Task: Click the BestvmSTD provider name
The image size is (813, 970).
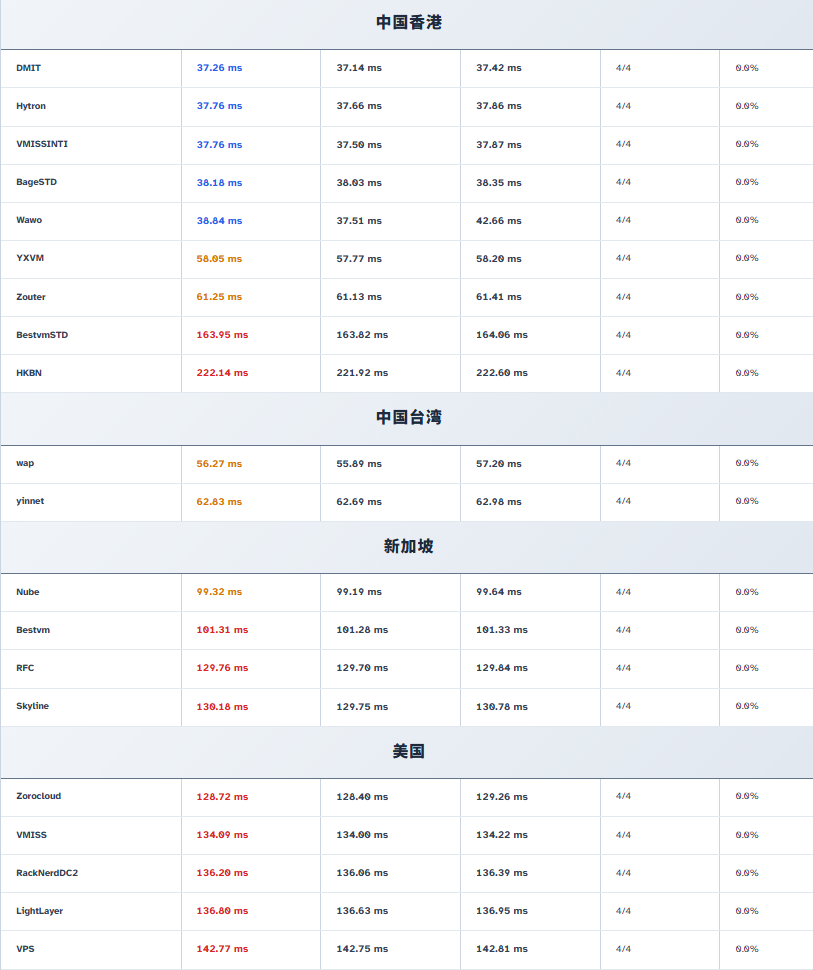Action: [x=42, y=335]
